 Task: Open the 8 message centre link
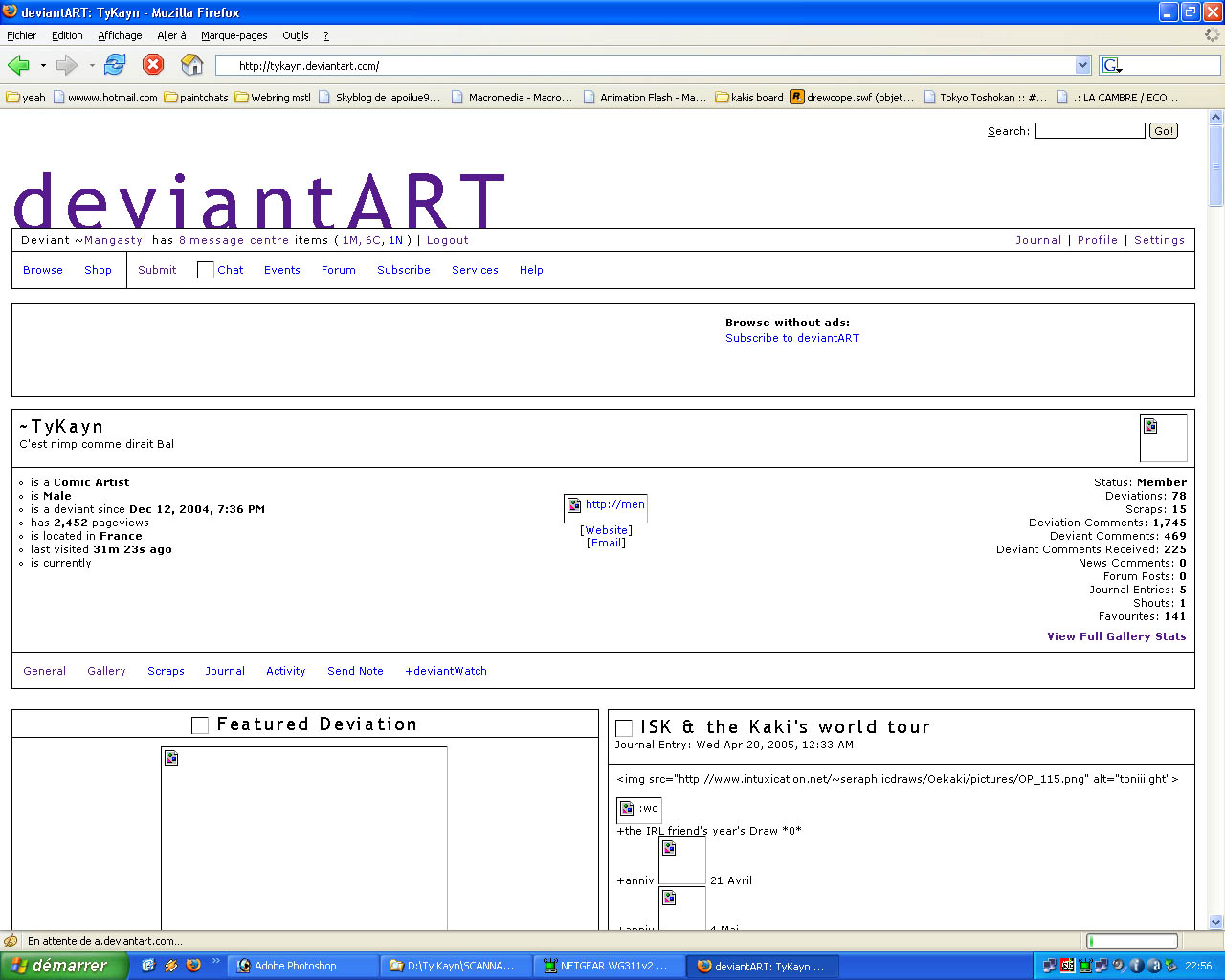(234, 240)
